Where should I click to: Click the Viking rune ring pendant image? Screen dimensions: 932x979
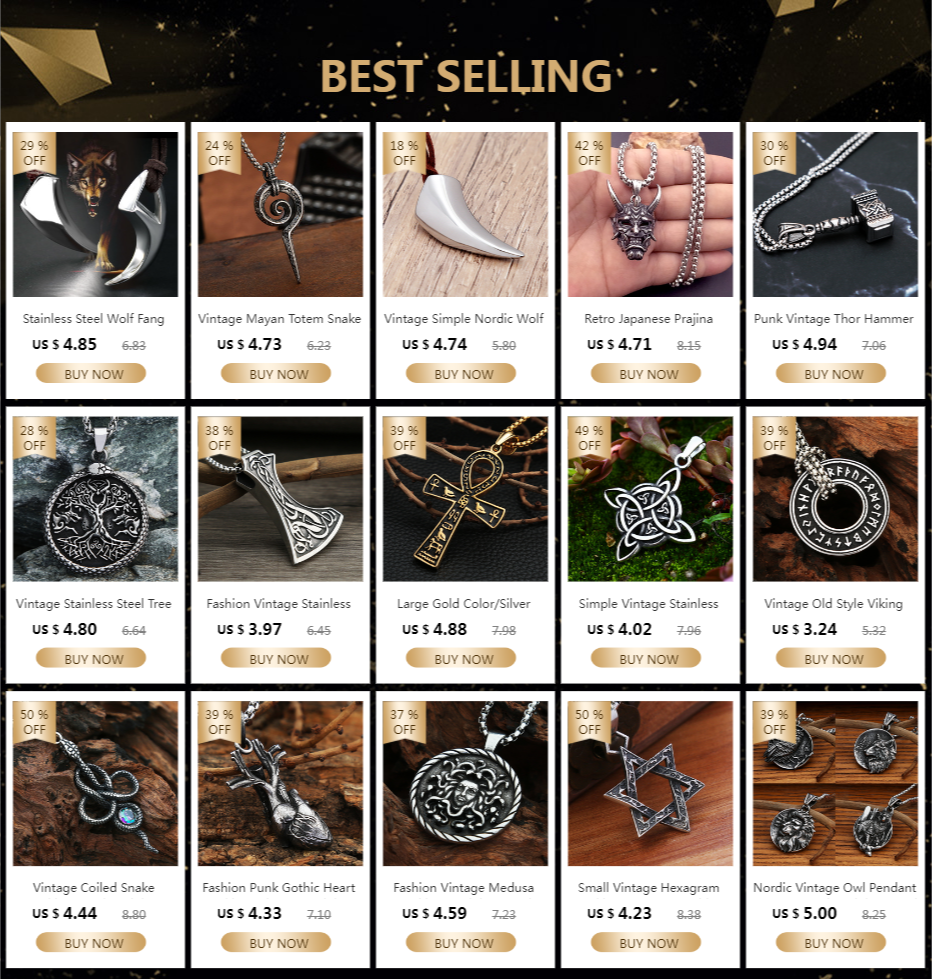(835, 499)
